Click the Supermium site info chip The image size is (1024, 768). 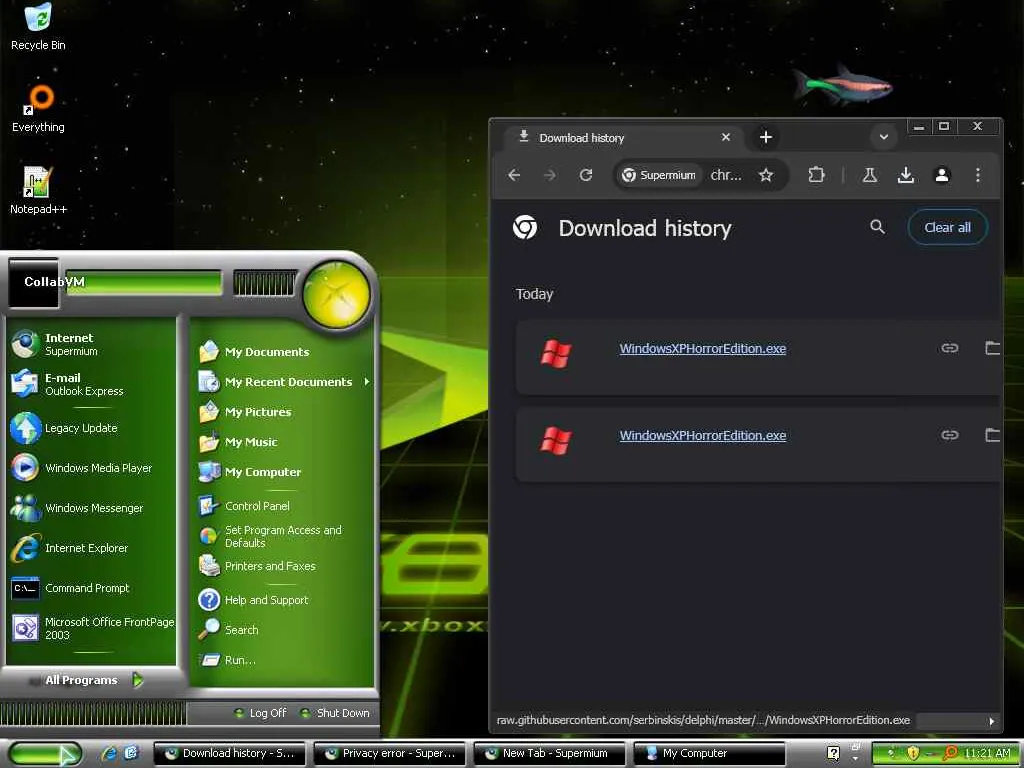pyautogui.click(x=659, y=175)
